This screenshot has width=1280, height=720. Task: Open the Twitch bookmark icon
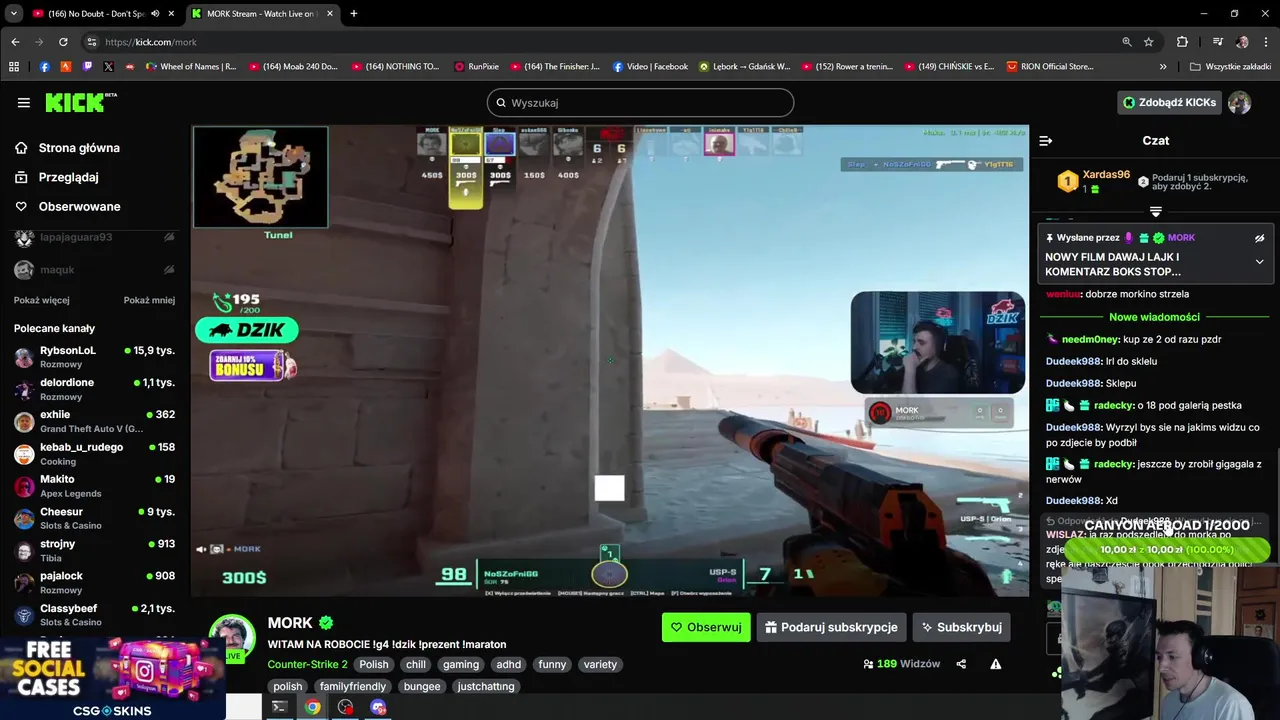tap(87, 67)
